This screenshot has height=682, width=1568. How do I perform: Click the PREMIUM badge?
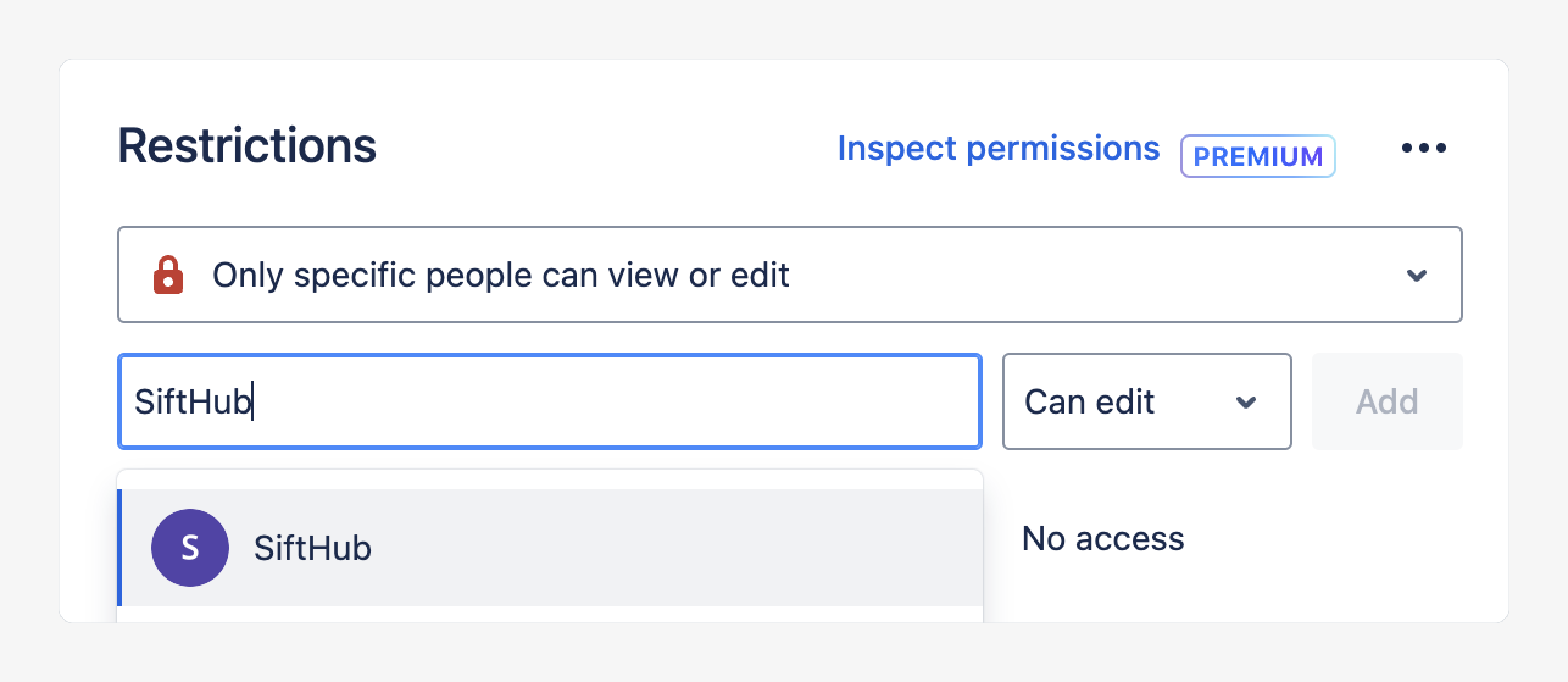1258,157
